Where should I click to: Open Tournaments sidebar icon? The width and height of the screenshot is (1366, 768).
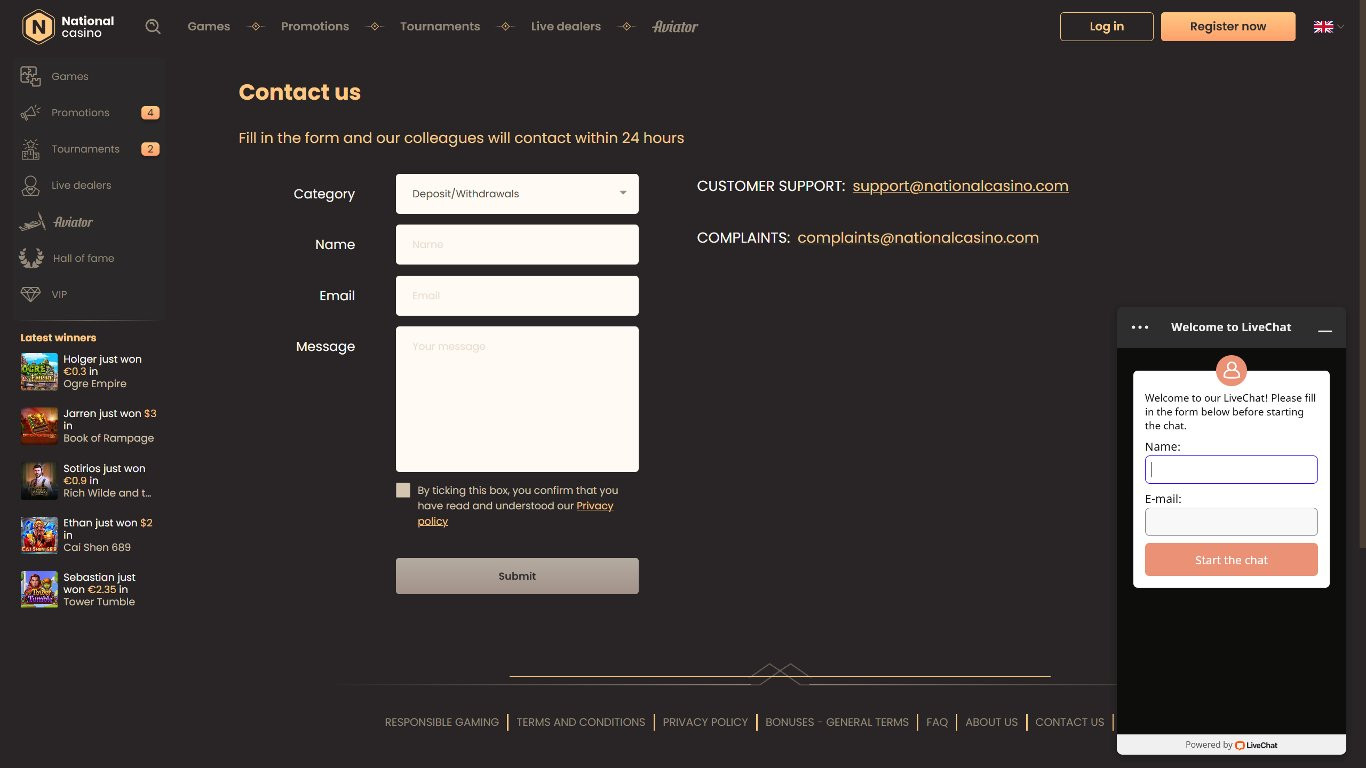[31, 149]
